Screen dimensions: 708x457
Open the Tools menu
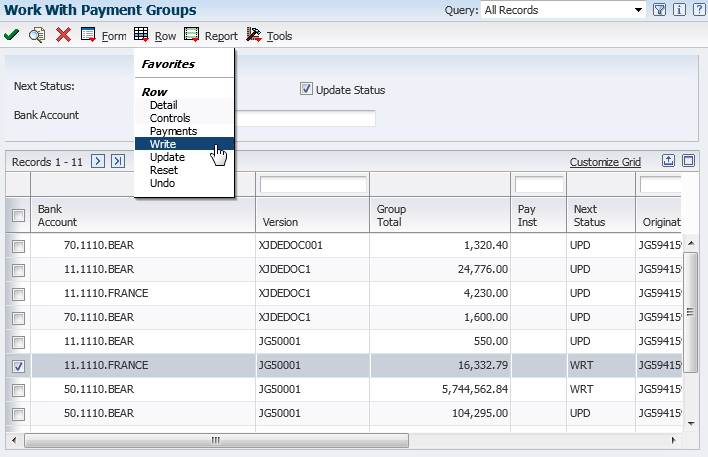pos(279,36)
